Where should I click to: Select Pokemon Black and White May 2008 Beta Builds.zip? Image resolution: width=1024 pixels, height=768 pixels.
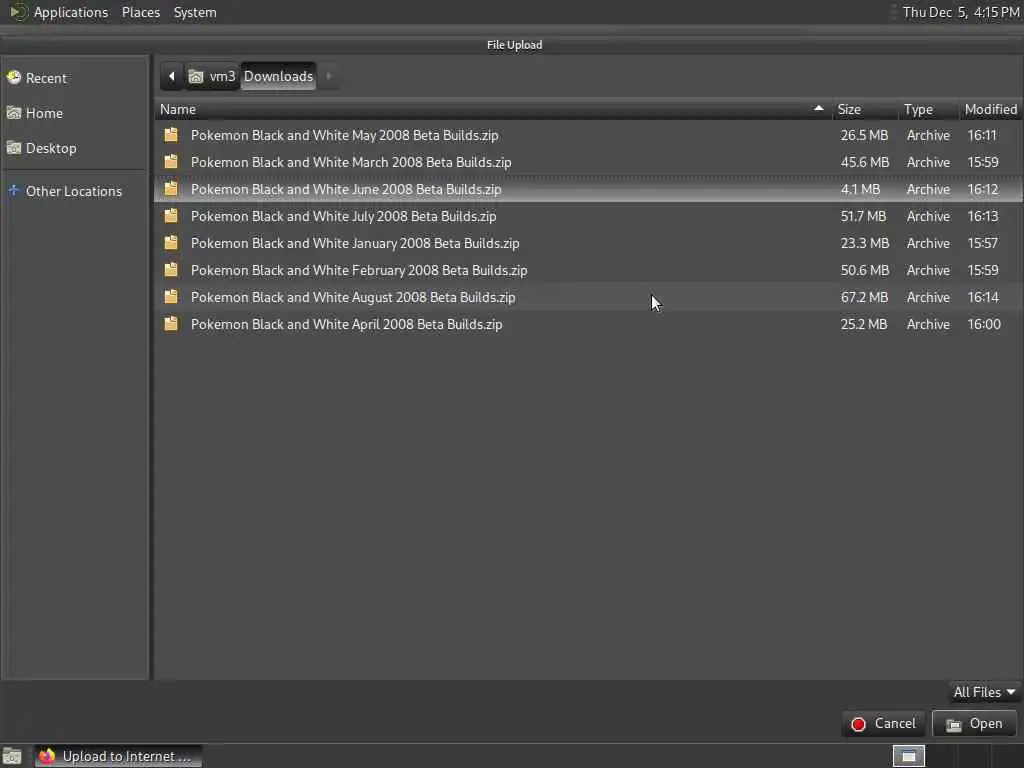[588, 135]
